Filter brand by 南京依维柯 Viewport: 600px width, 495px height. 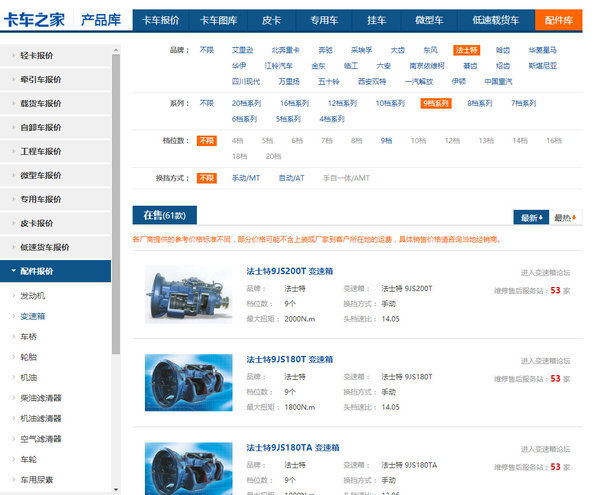427,66
